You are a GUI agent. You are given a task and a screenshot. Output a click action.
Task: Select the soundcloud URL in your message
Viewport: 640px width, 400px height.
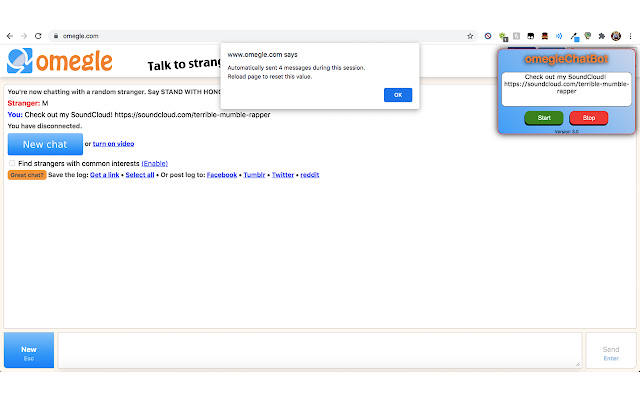coord(192,115)
